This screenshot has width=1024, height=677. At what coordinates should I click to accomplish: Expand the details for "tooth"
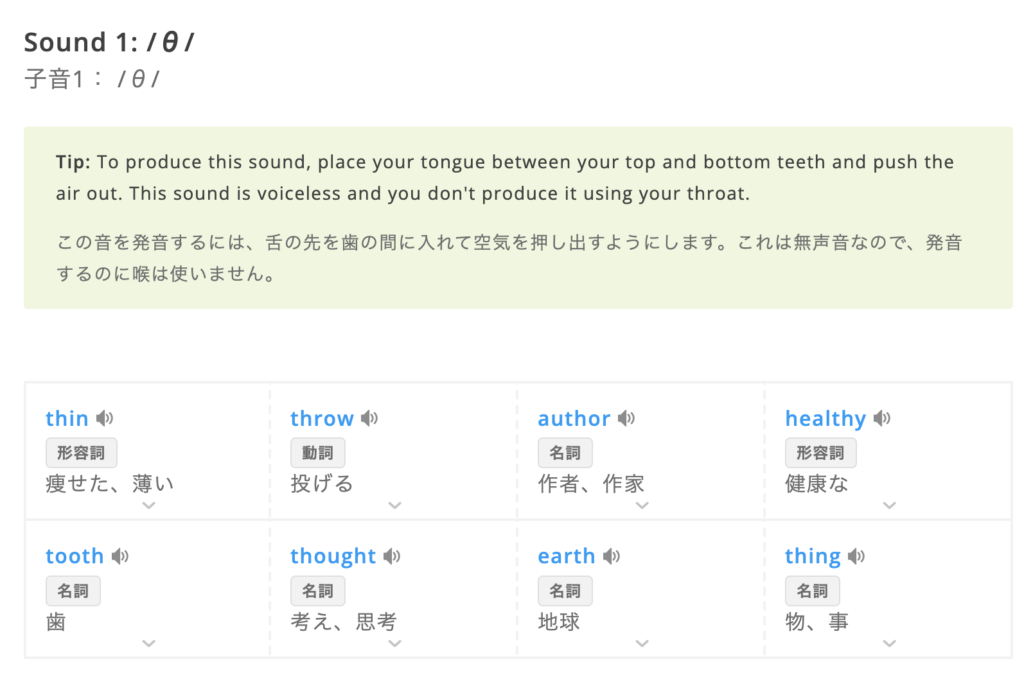click(x=148, y=644)
